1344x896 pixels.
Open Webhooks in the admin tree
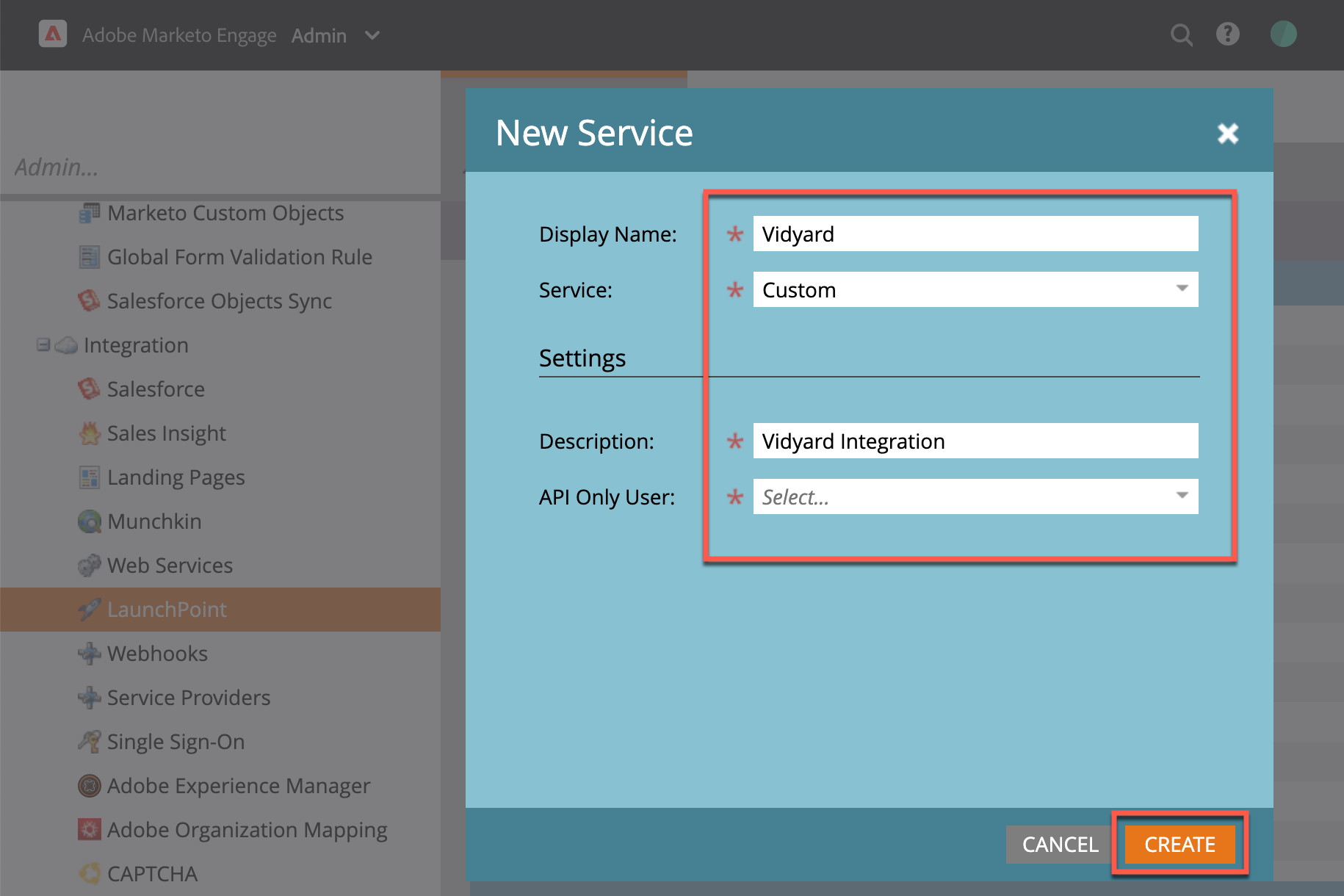coord(157,654)
